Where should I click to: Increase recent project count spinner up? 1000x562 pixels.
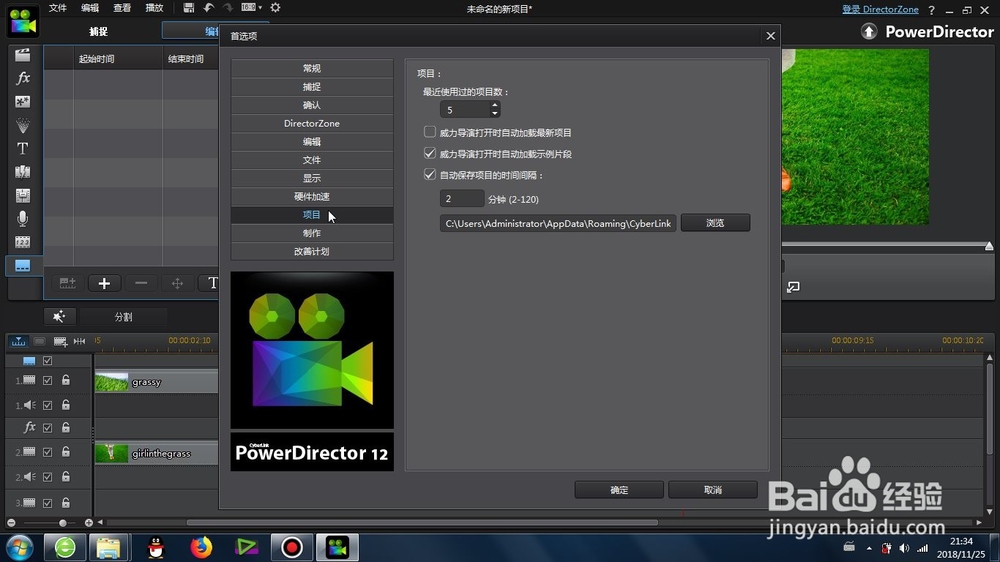coord(495,105)
